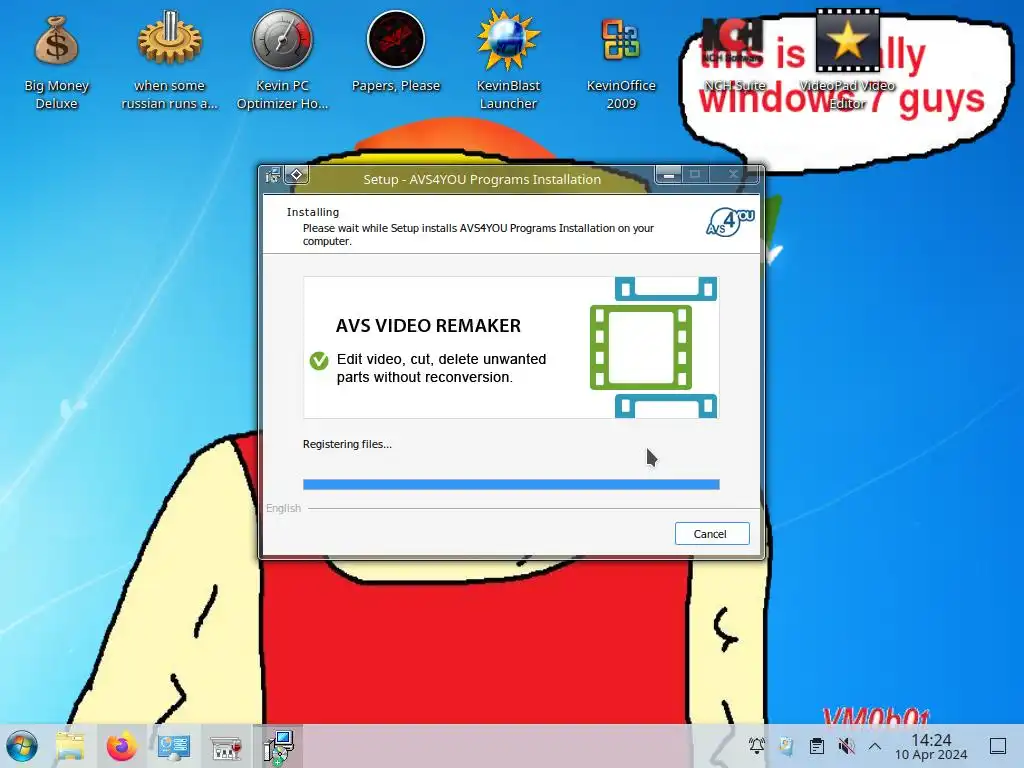Click the 'Registering files...' status text
Screen dimensions: 1024x768
(347, 444)
